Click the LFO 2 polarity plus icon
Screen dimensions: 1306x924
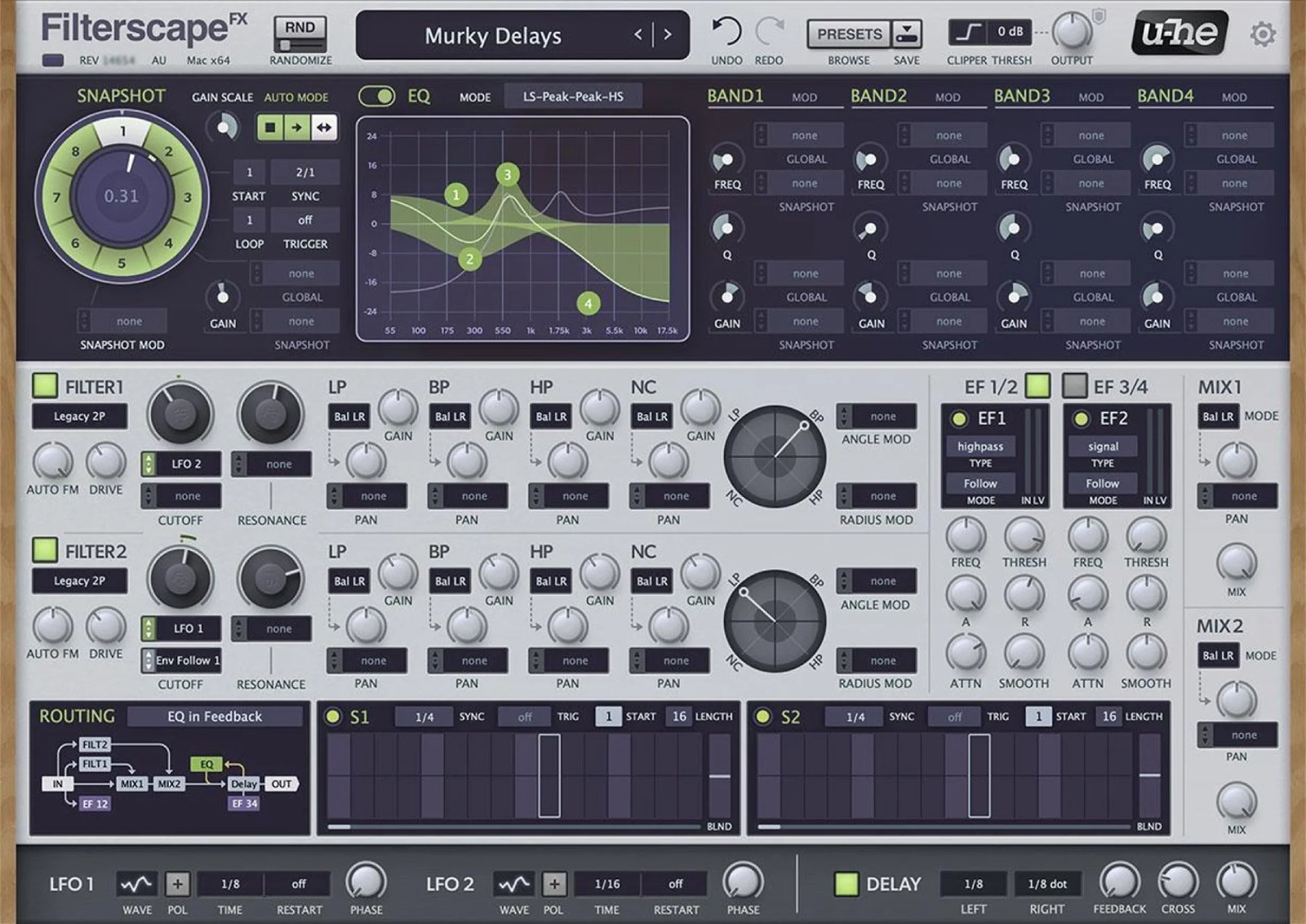tap(554, 884)
